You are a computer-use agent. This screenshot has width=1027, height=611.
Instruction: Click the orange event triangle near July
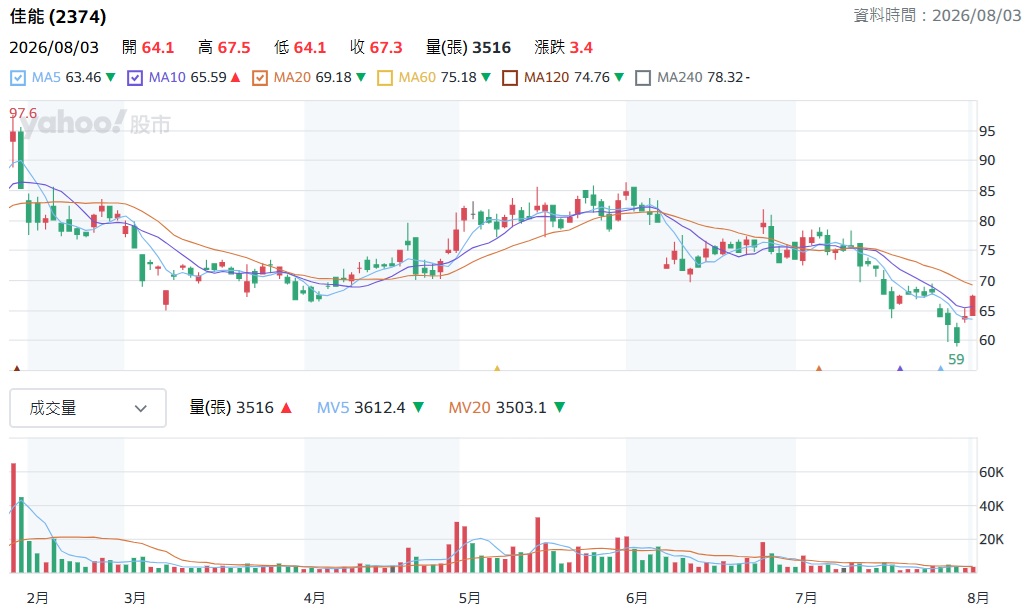tap(818, 369)
